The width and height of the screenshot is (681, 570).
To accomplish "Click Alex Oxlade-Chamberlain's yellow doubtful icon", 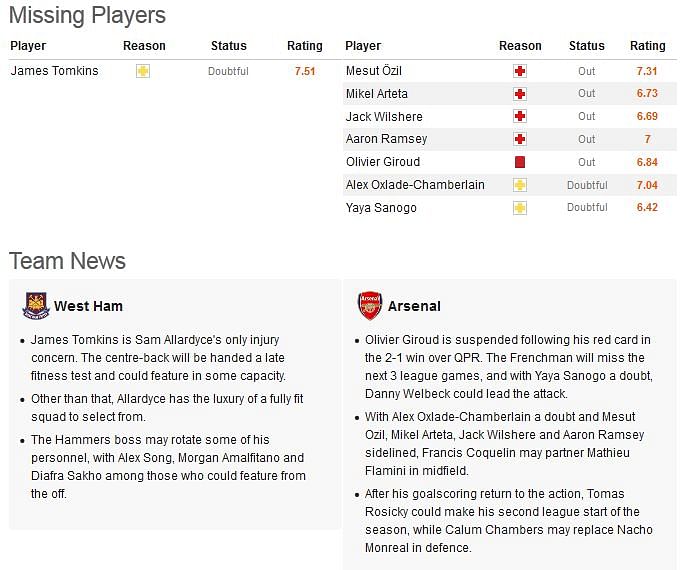I will pos(520,185).
